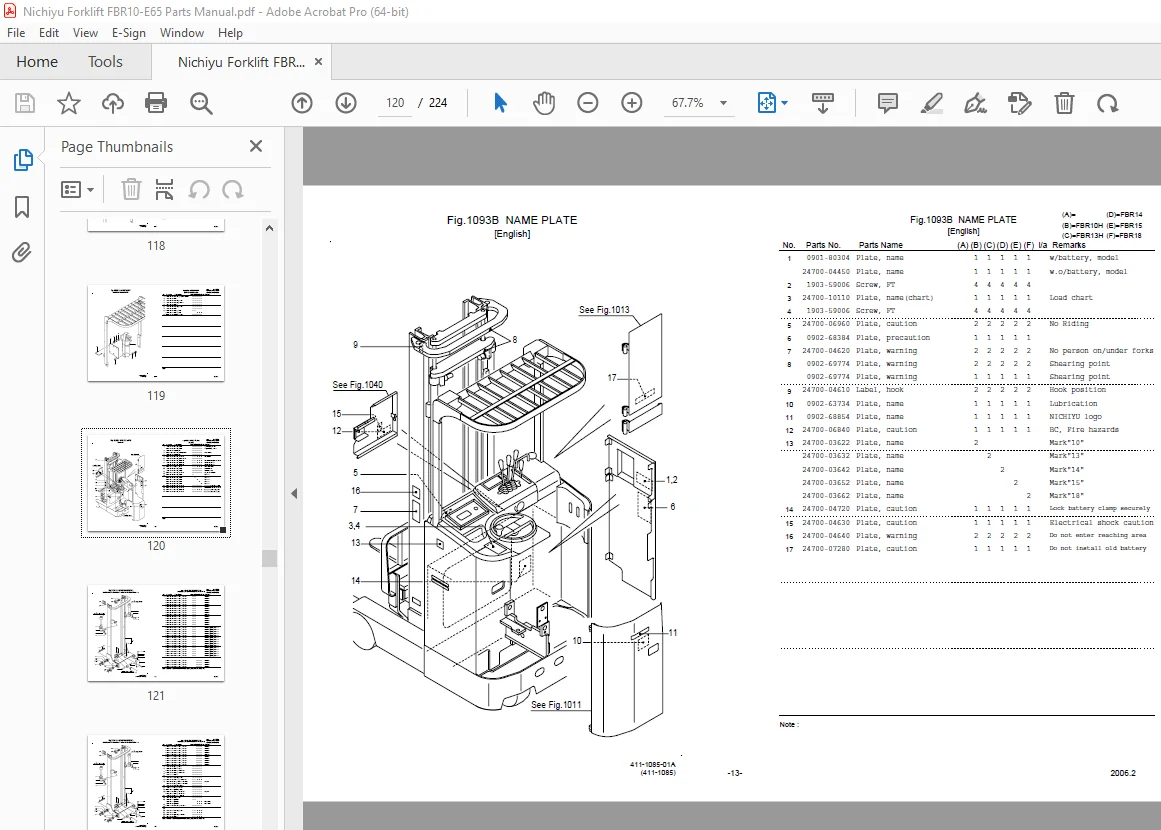Click the Save file icon
The width and height of the screenshot is (1161, 830).
(x=25, y=103)
